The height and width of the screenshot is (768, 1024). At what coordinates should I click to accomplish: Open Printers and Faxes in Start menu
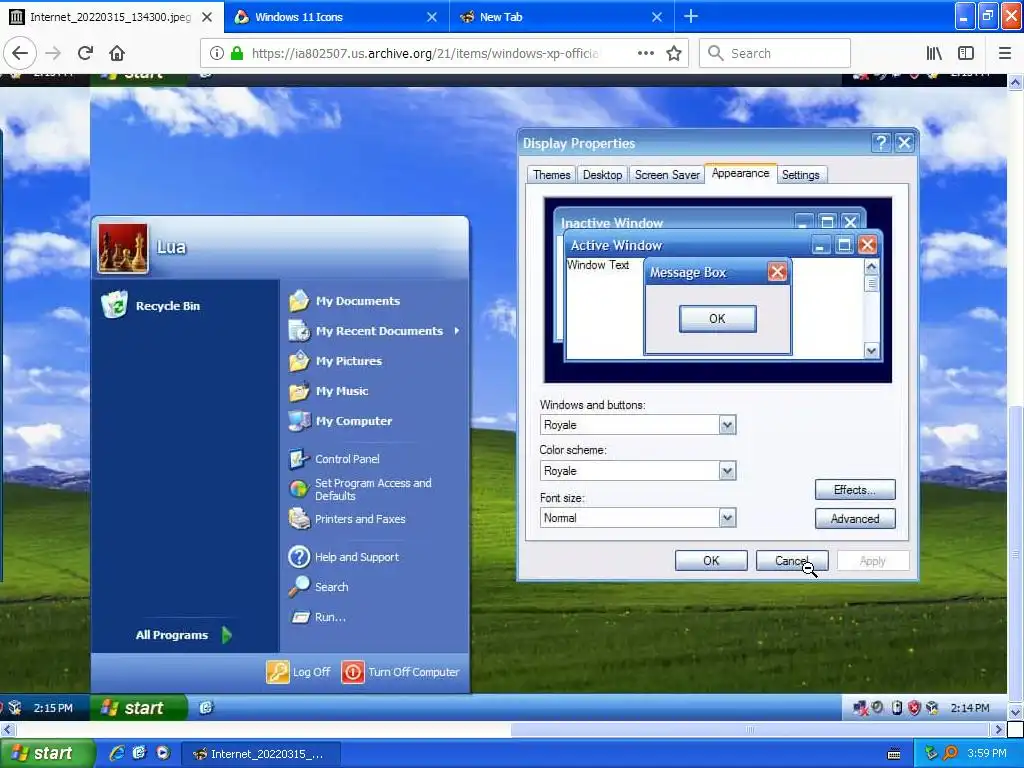tap(347, 519)
